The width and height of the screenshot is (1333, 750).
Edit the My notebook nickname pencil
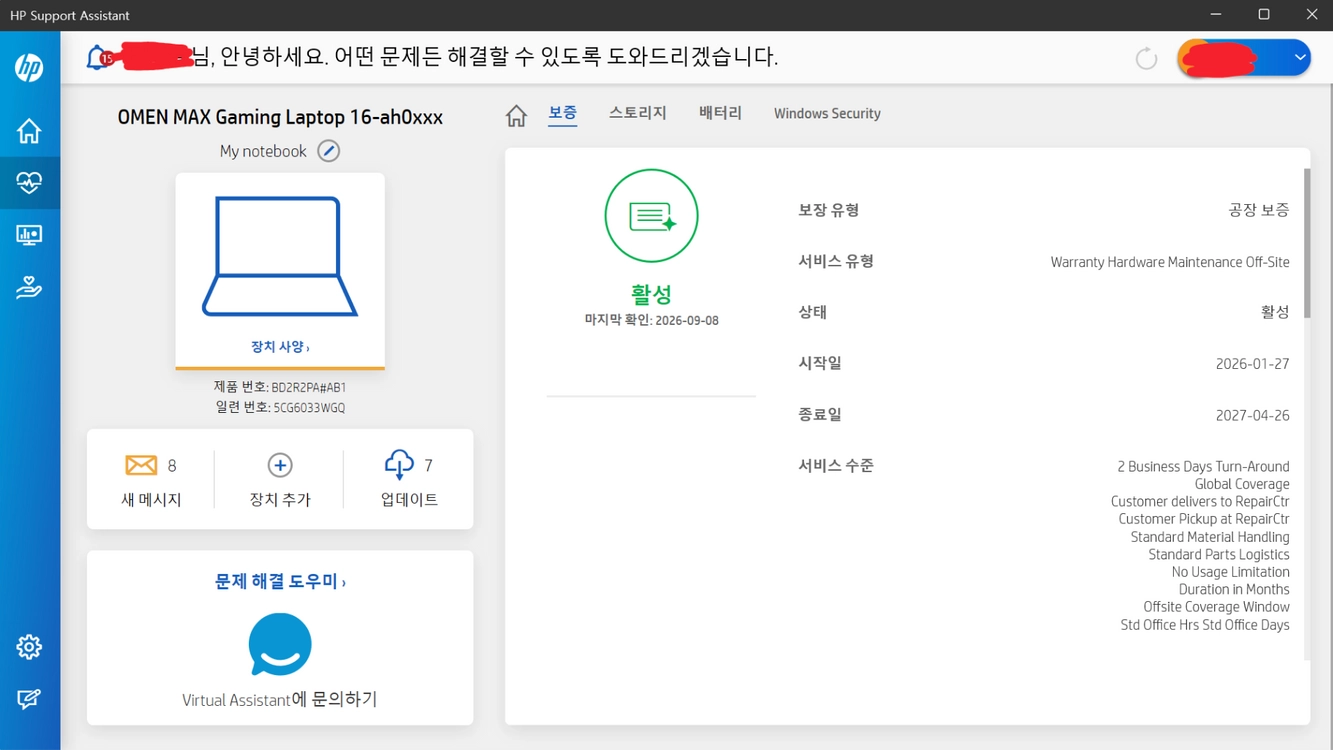pos(328,151)
